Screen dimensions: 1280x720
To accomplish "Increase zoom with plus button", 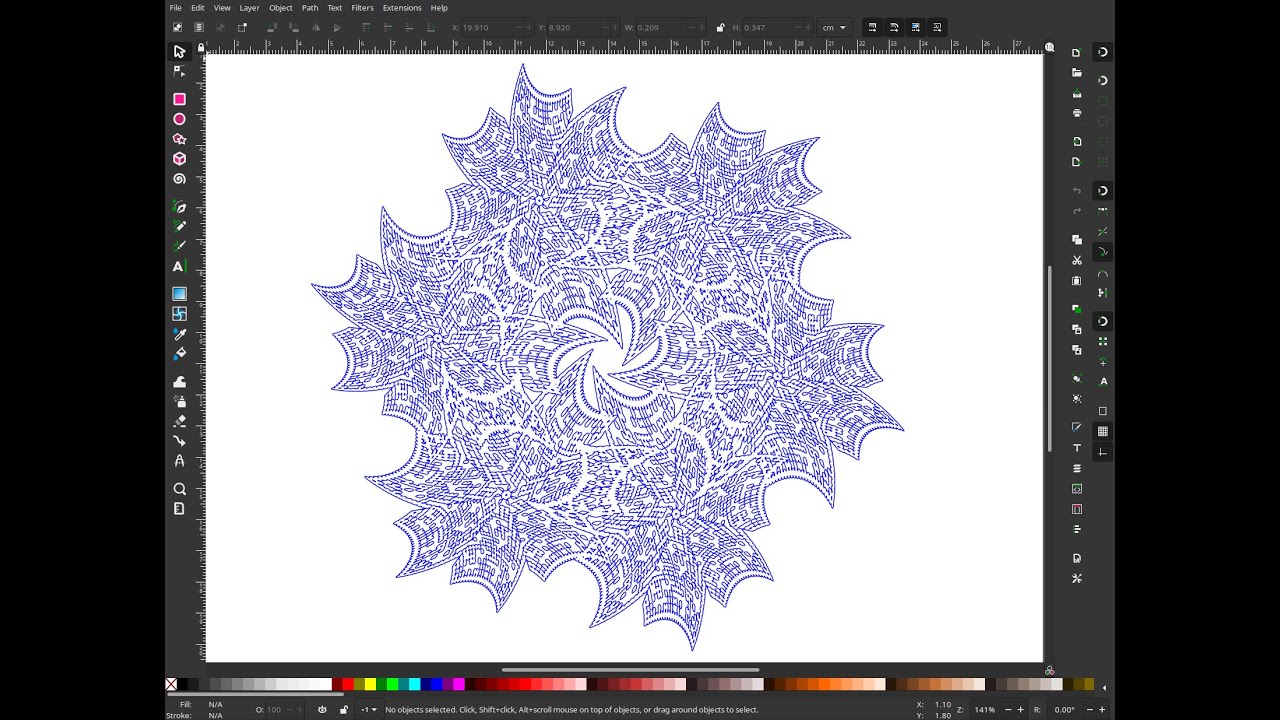I will (1020, 710).
